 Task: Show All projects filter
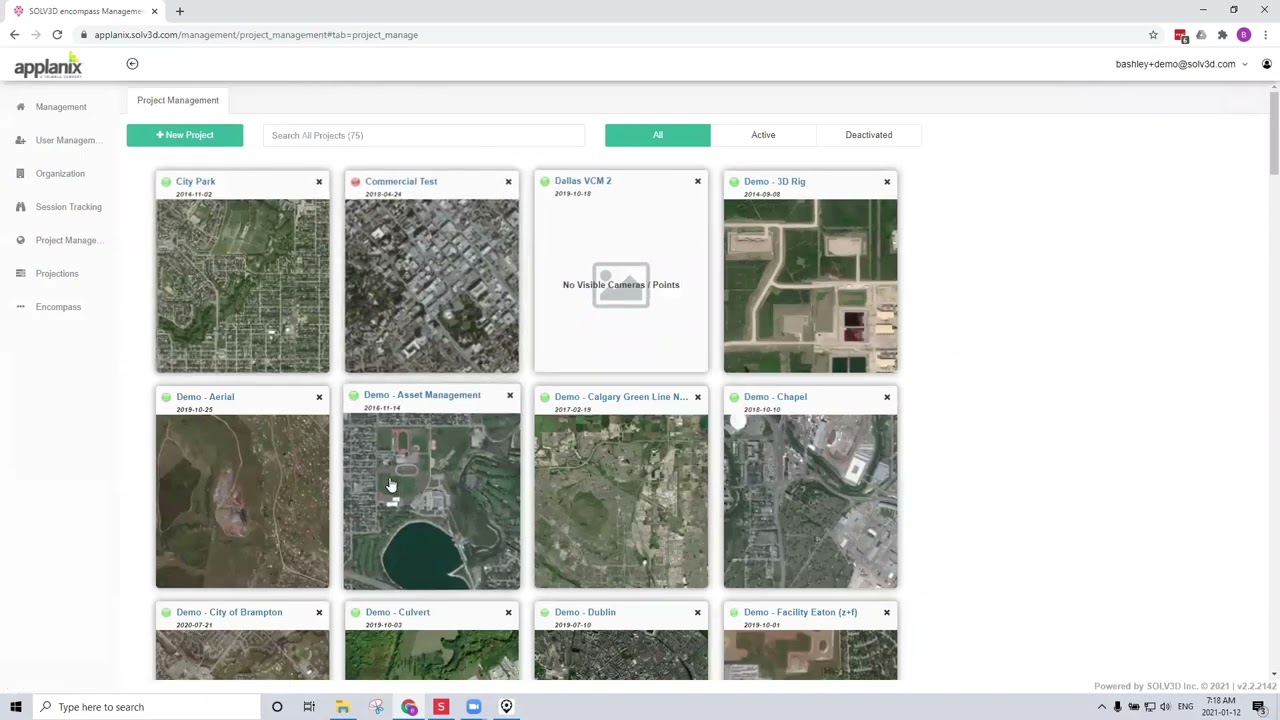coord(658,135)
